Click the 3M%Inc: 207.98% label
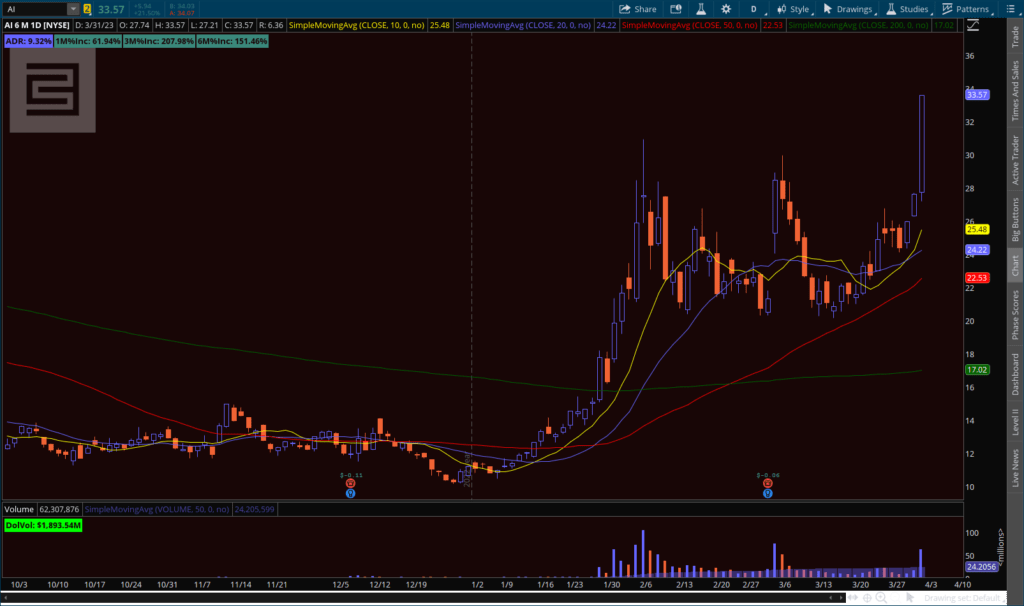1024x606 pixels. point(159,41)
